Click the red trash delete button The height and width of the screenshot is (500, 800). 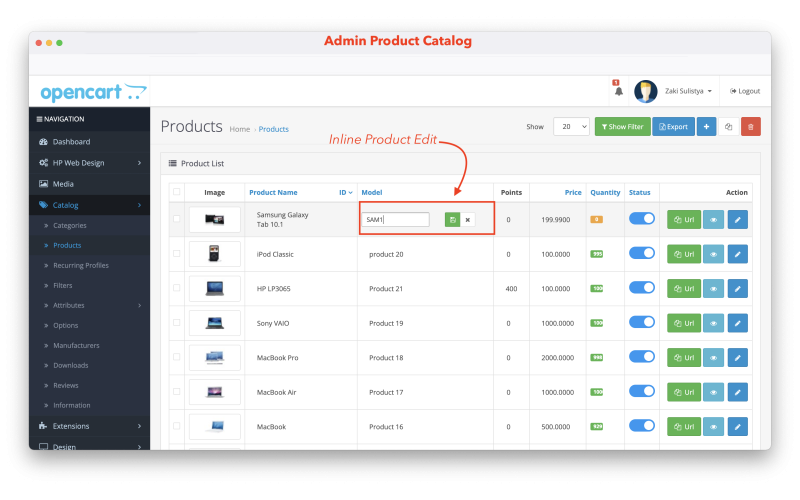click(x=751, y=127)
